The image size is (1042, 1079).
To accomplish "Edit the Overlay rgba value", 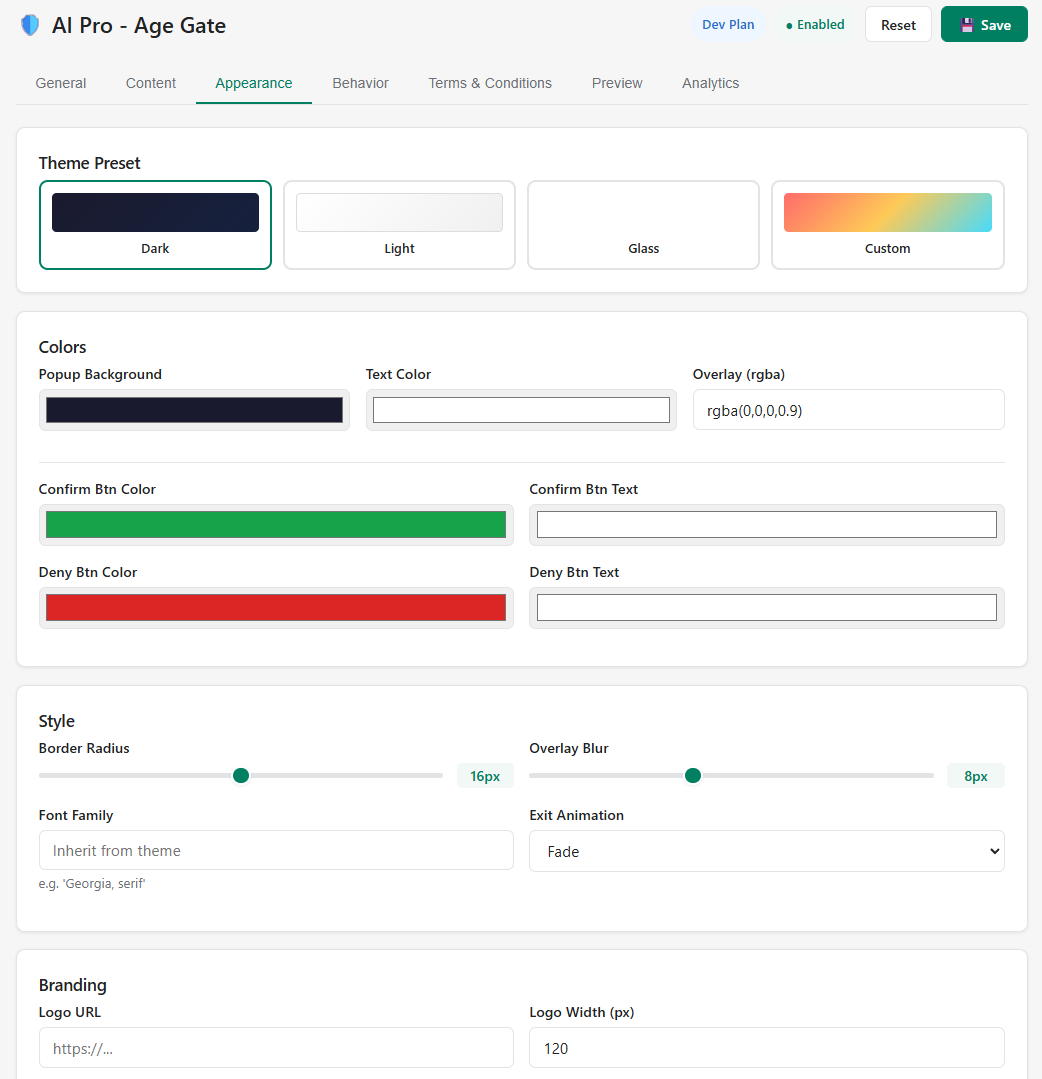I will (x=848, y=409).
